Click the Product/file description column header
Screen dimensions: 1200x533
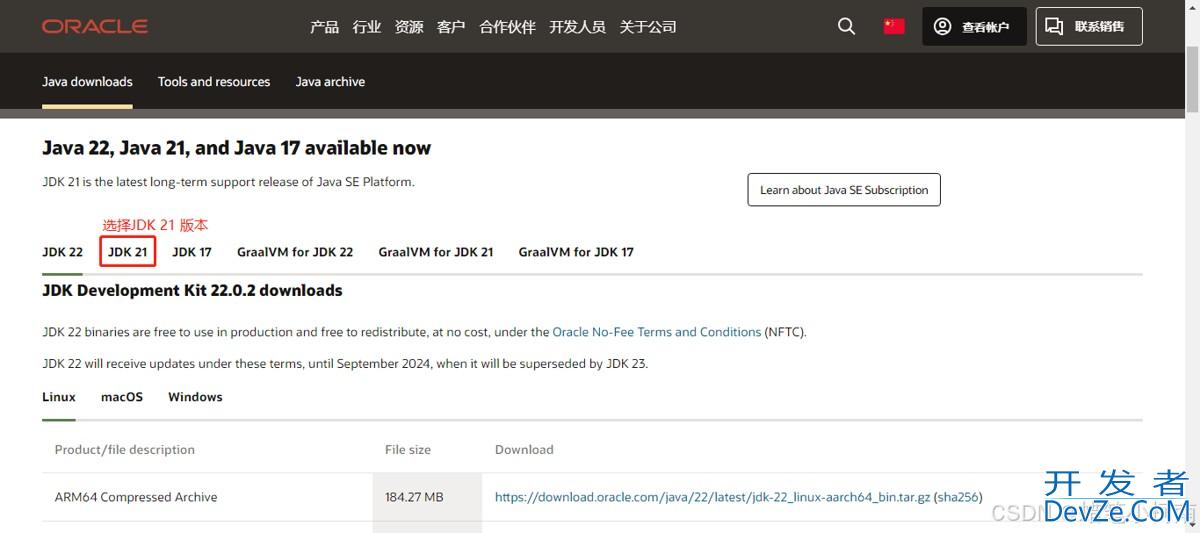tap(125, 450)
